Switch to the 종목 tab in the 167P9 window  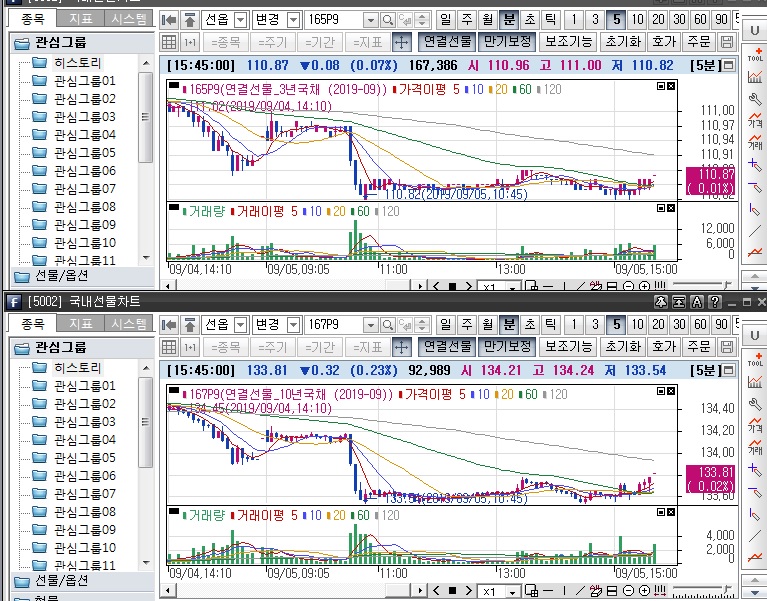33,324
